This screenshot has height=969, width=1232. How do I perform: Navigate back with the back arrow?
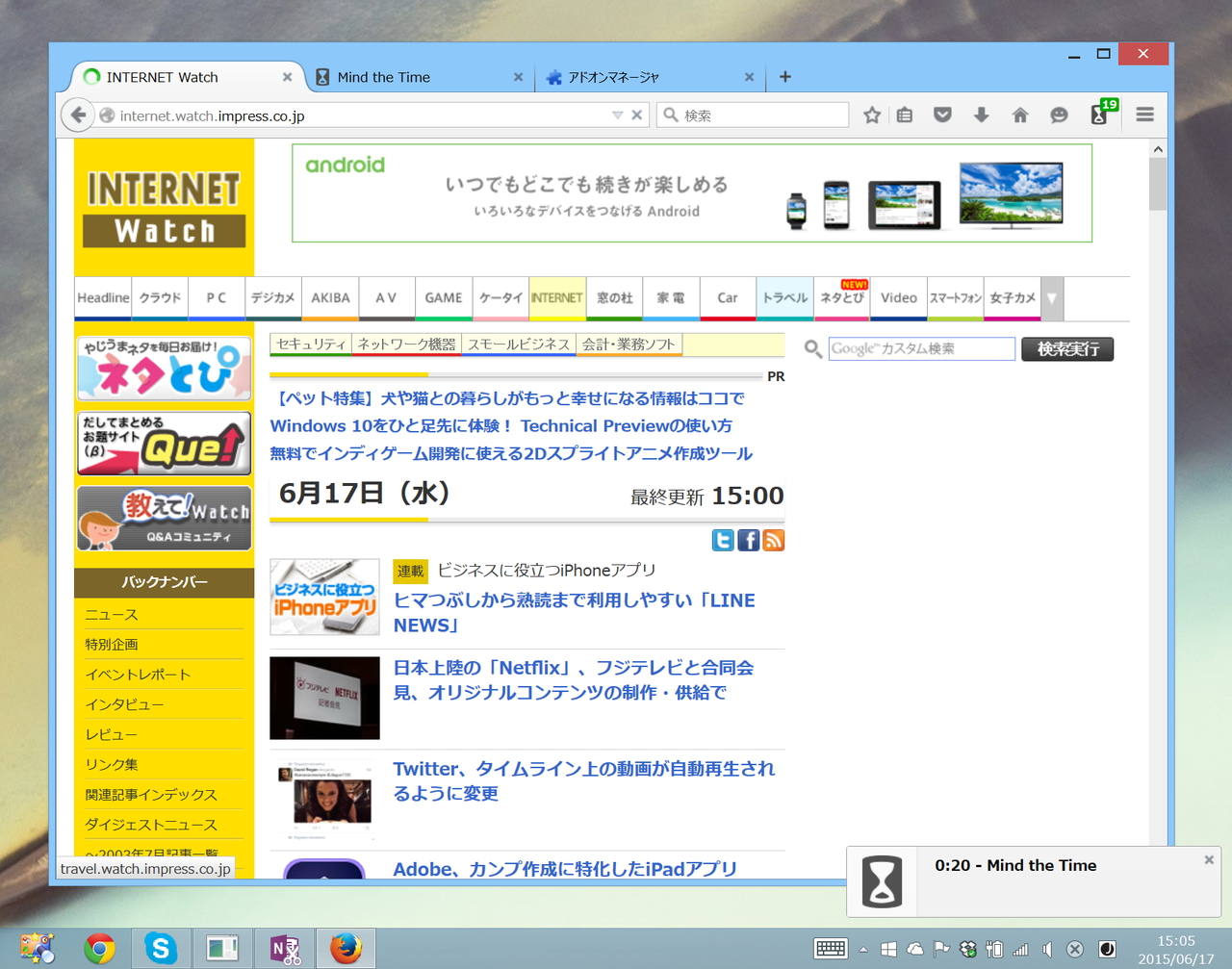pyautogui.click(x=78, y=115)
